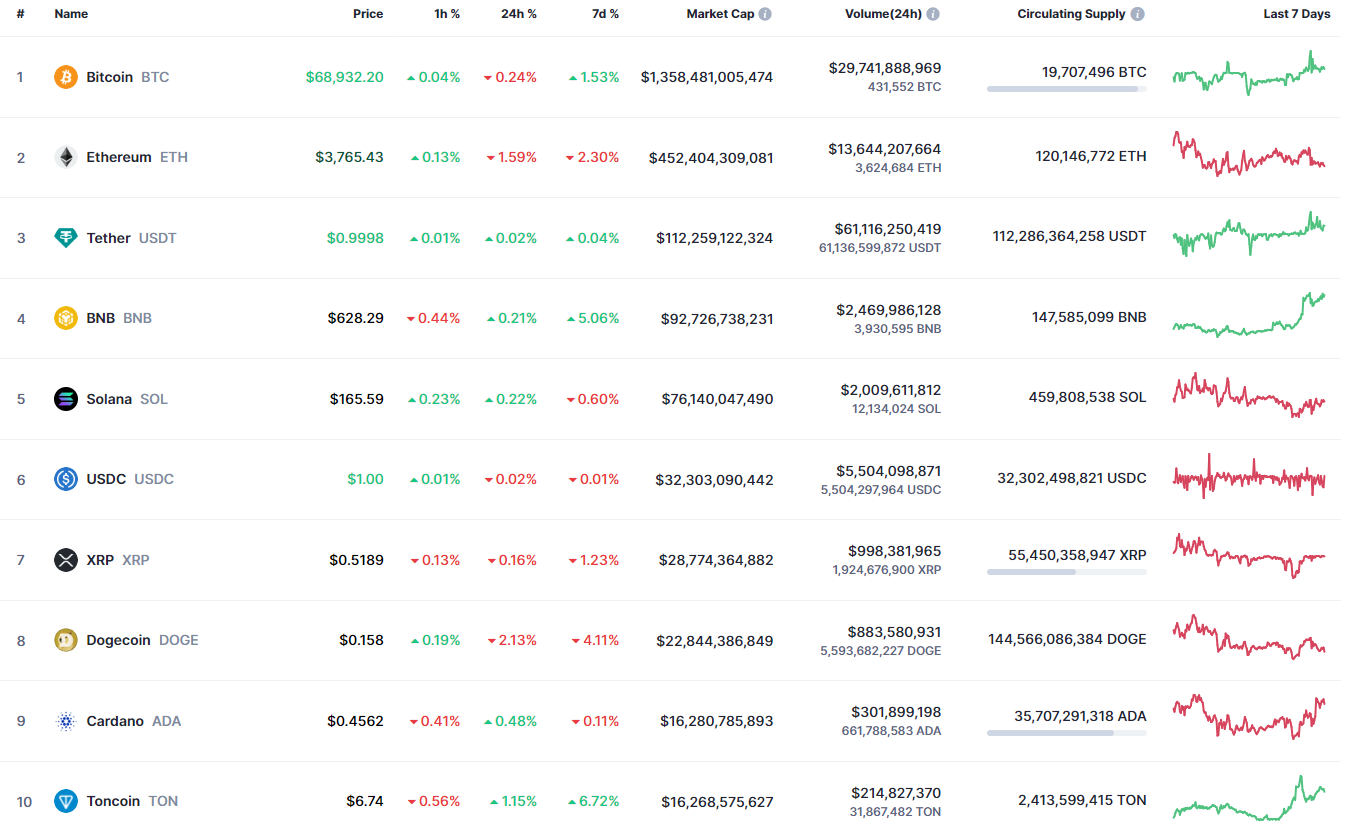The image size is (1351, 829).
Task: Click the Toncoin logo icon
Action: click(x=66, y=801)
